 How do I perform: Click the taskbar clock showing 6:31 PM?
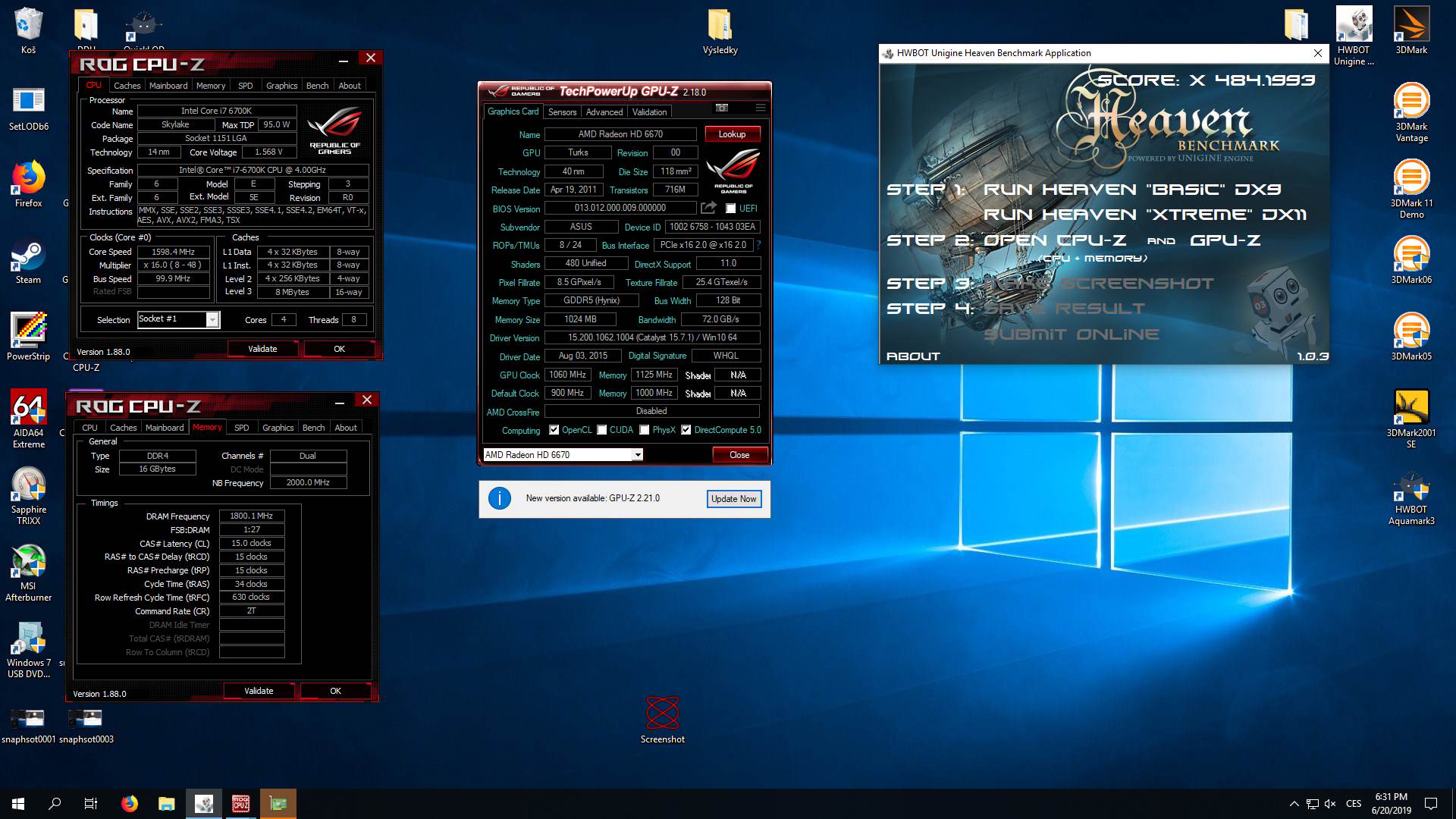(1392, 804)
